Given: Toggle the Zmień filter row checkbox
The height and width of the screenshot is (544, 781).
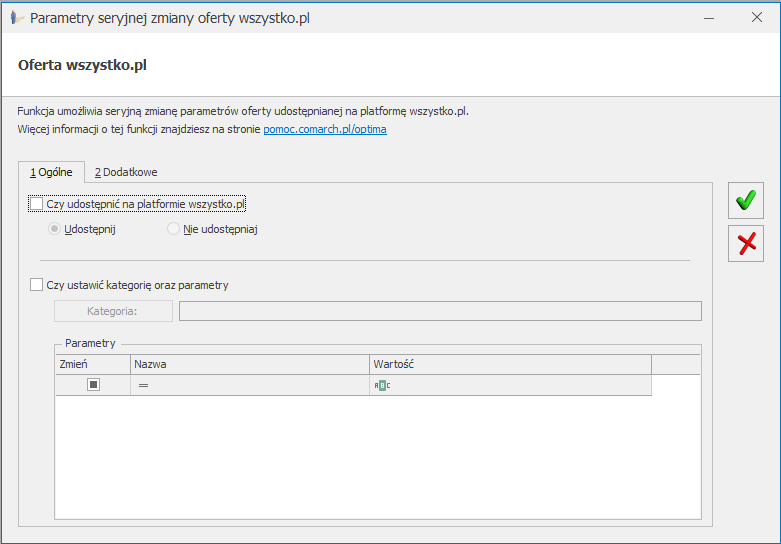Looking at the screenshot, I should tap(93, 385).
